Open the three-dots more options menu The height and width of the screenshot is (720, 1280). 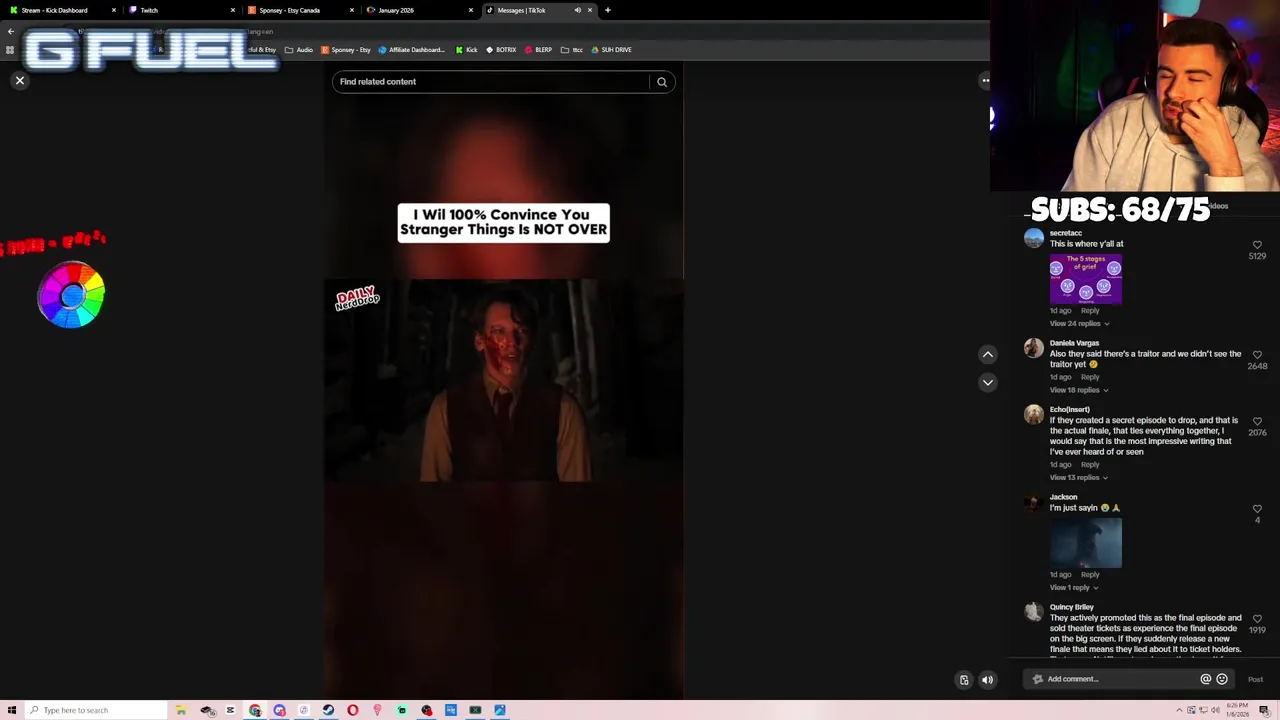pyautogui.click(x=985, y=80)
